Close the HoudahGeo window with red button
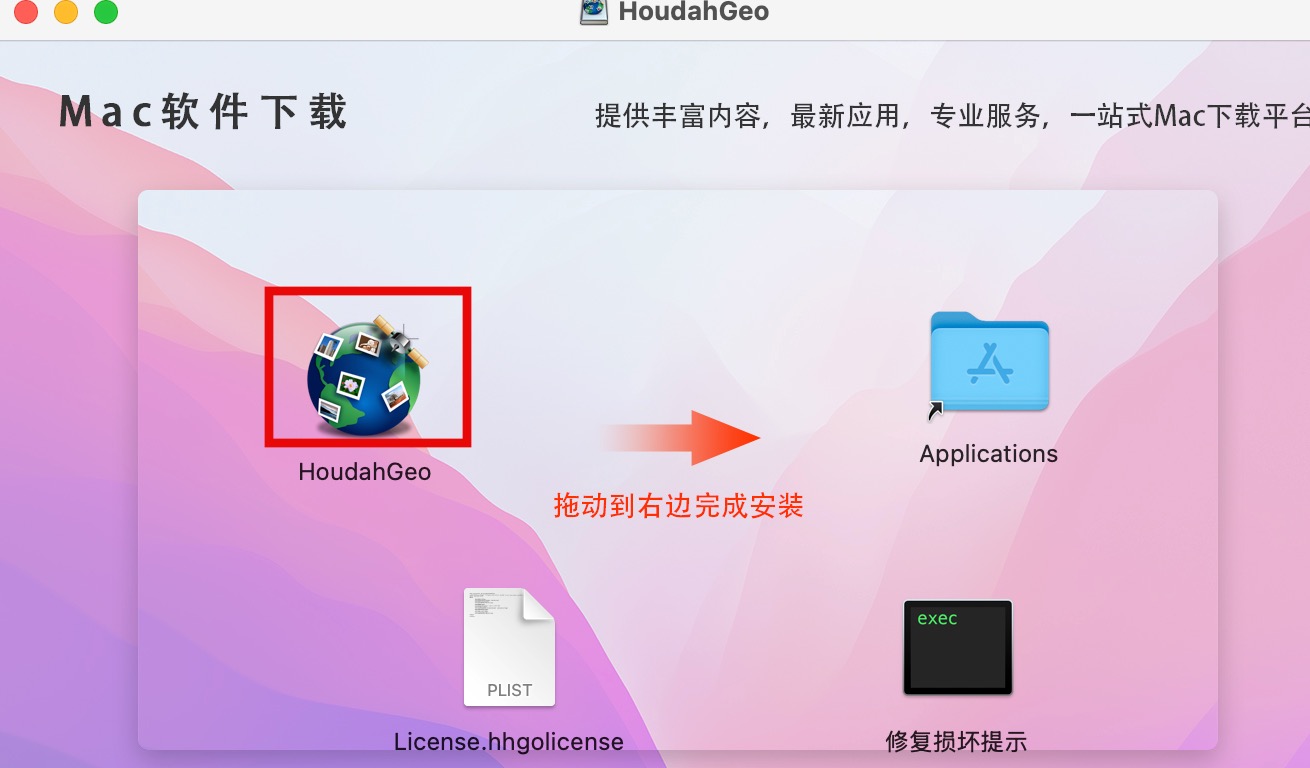The height and width of the screenshot is (768, 1310). (x=25, y=12)
